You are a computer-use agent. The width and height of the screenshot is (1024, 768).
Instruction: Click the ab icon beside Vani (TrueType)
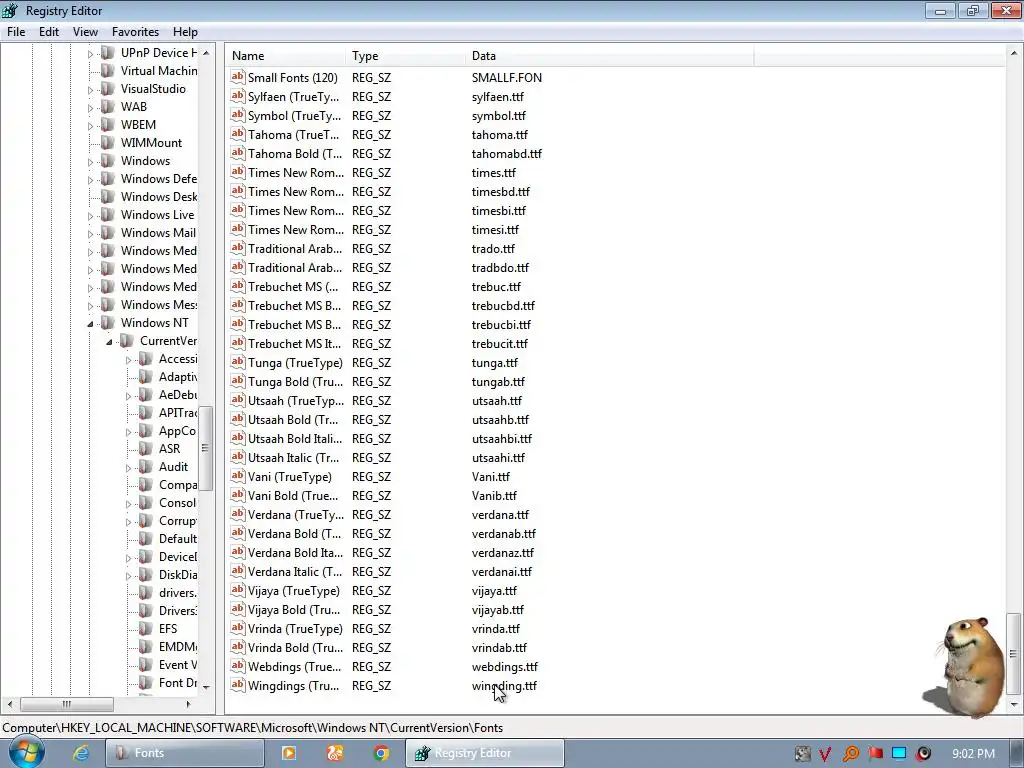coord(238,476)
